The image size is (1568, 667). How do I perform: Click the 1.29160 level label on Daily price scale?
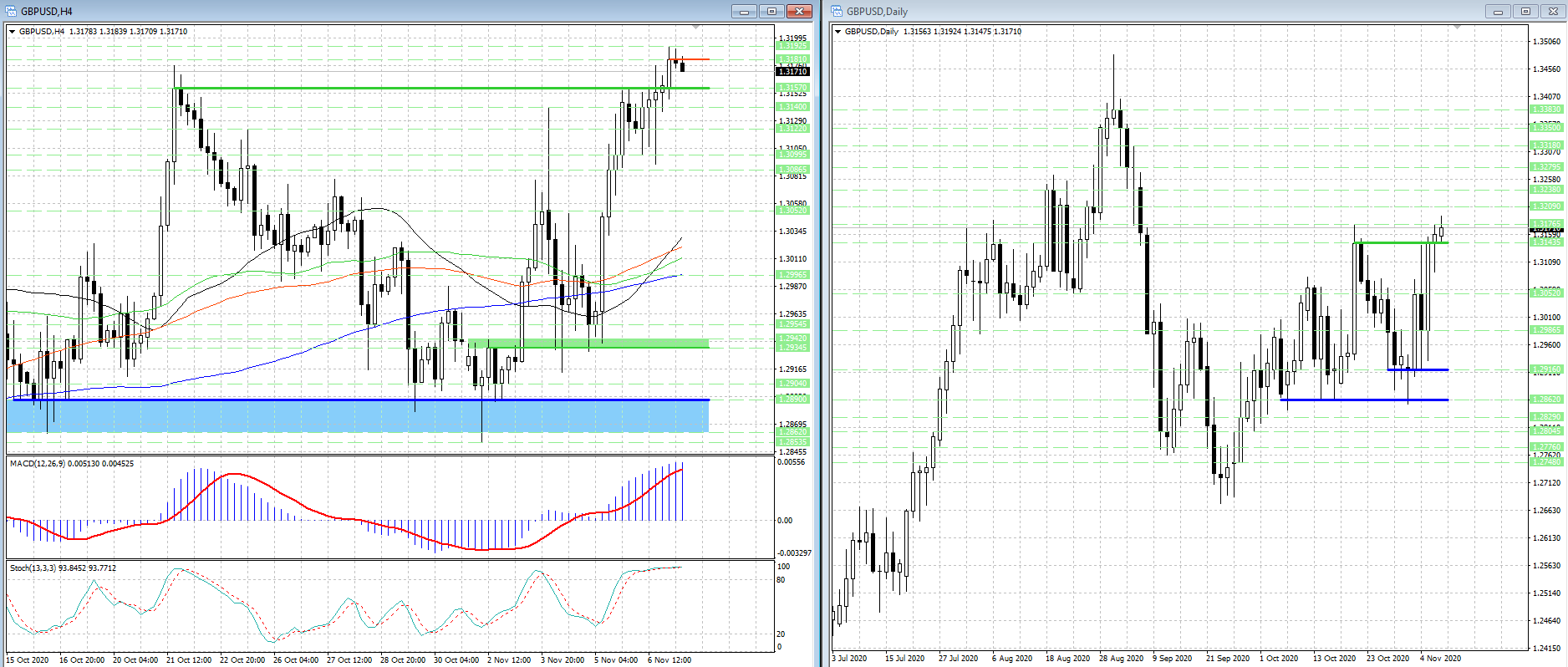tap(1546, 369)
